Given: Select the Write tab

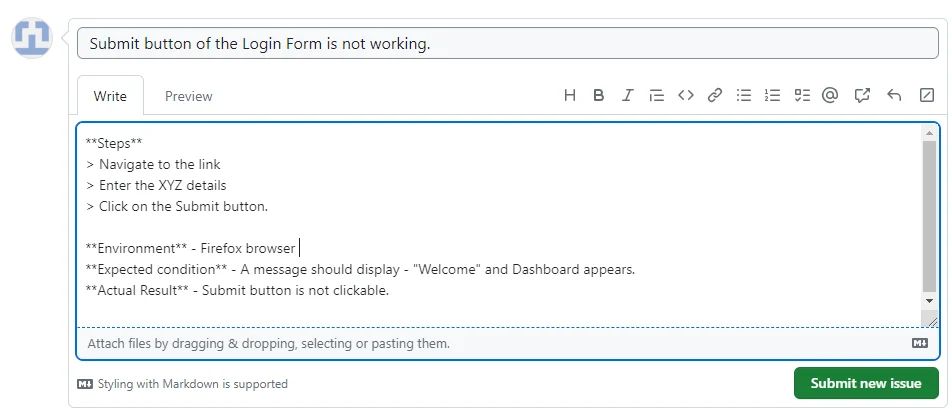Looking at the screenshot, I should coord(110,96).
